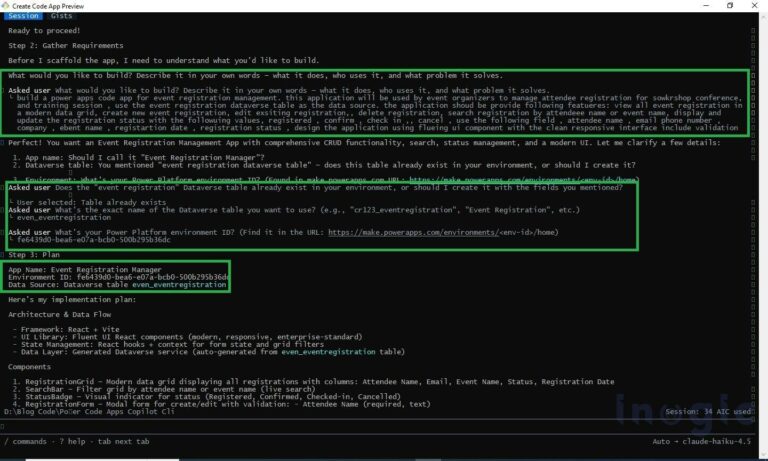Click 'Here's my implementation plan:' text
The width and height of the screenshot is (768, 461).
(72, 299)
